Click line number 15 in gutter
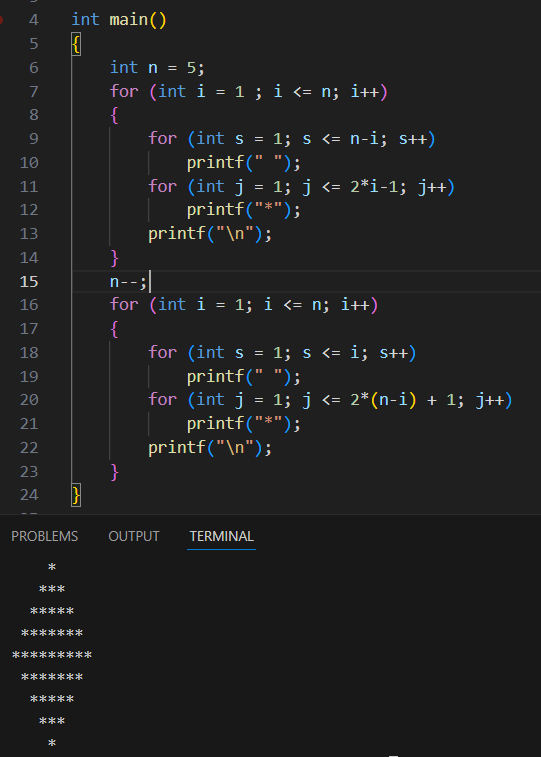The height and width of the screenshot is (757, 541). tap(29, 281)
